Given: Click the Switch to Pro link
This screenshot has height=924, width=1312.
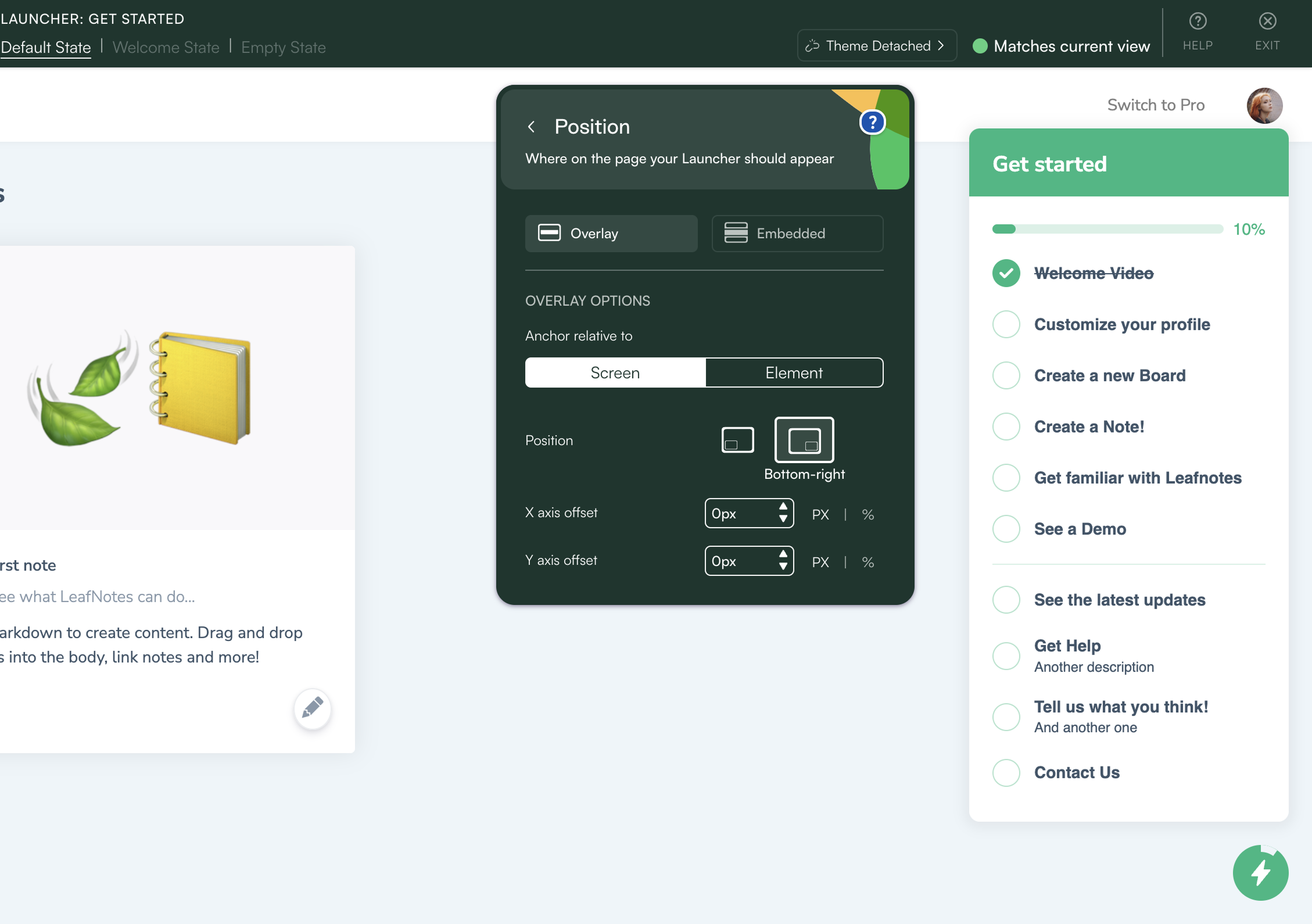Looking at the screenshot, I should click(1155, 105).
